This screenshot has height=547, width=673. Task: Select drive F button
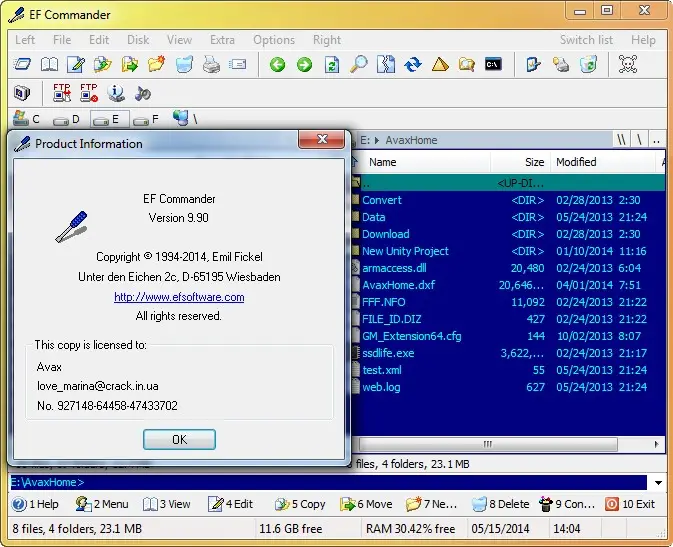(146, 119)
